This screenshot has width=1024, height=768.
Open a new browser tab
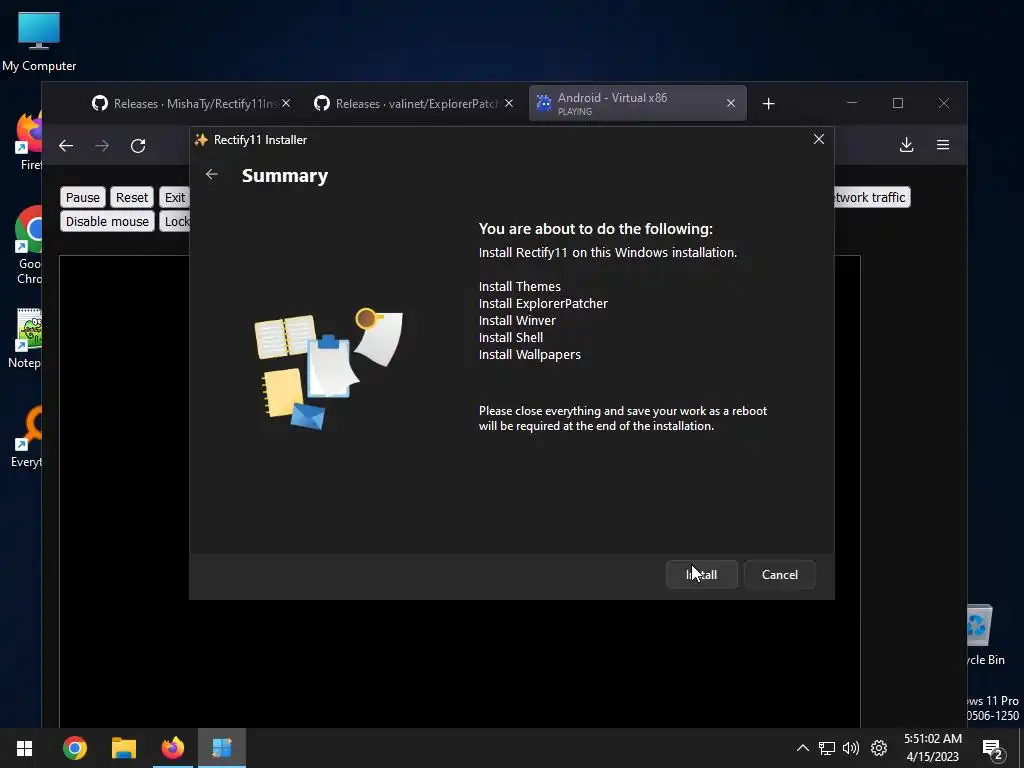(769, 104)
